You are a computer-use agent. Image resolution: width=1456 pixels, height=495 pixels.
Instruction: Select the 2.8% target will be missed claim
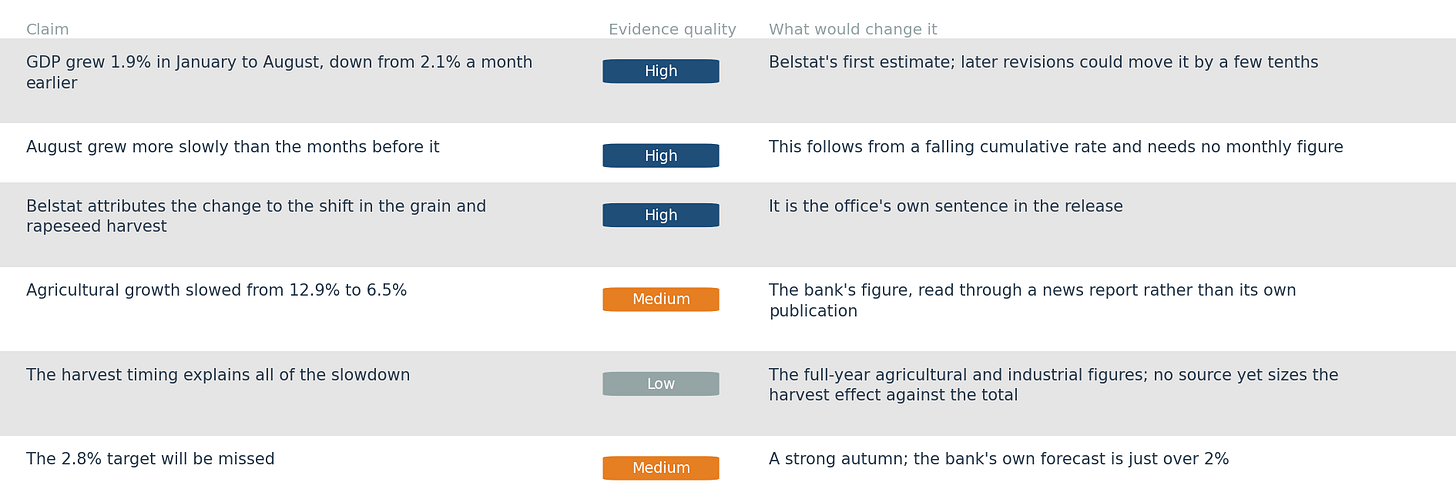(x=150, y=459)
